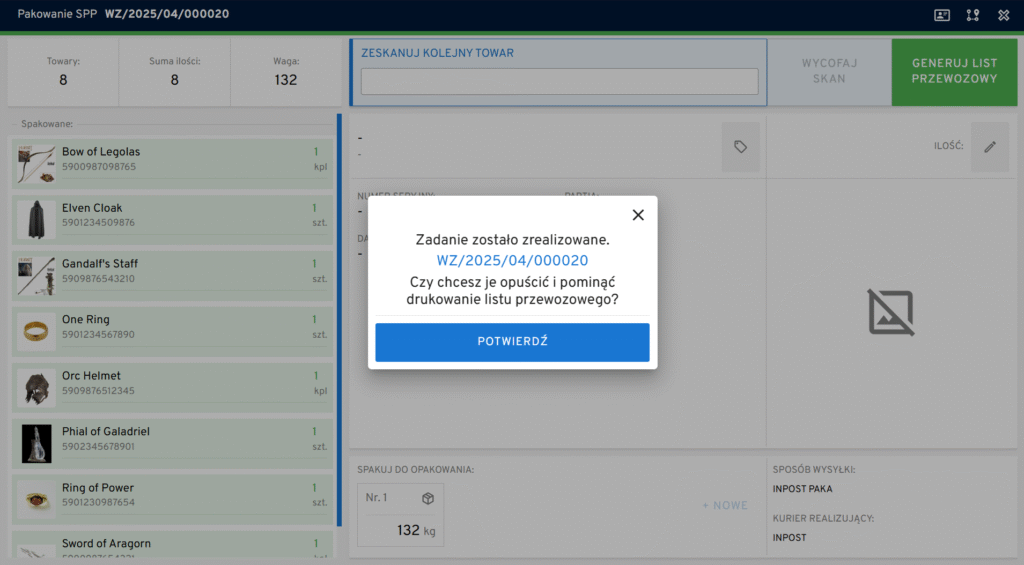Select the One Ring list item

tap(172, 328)
